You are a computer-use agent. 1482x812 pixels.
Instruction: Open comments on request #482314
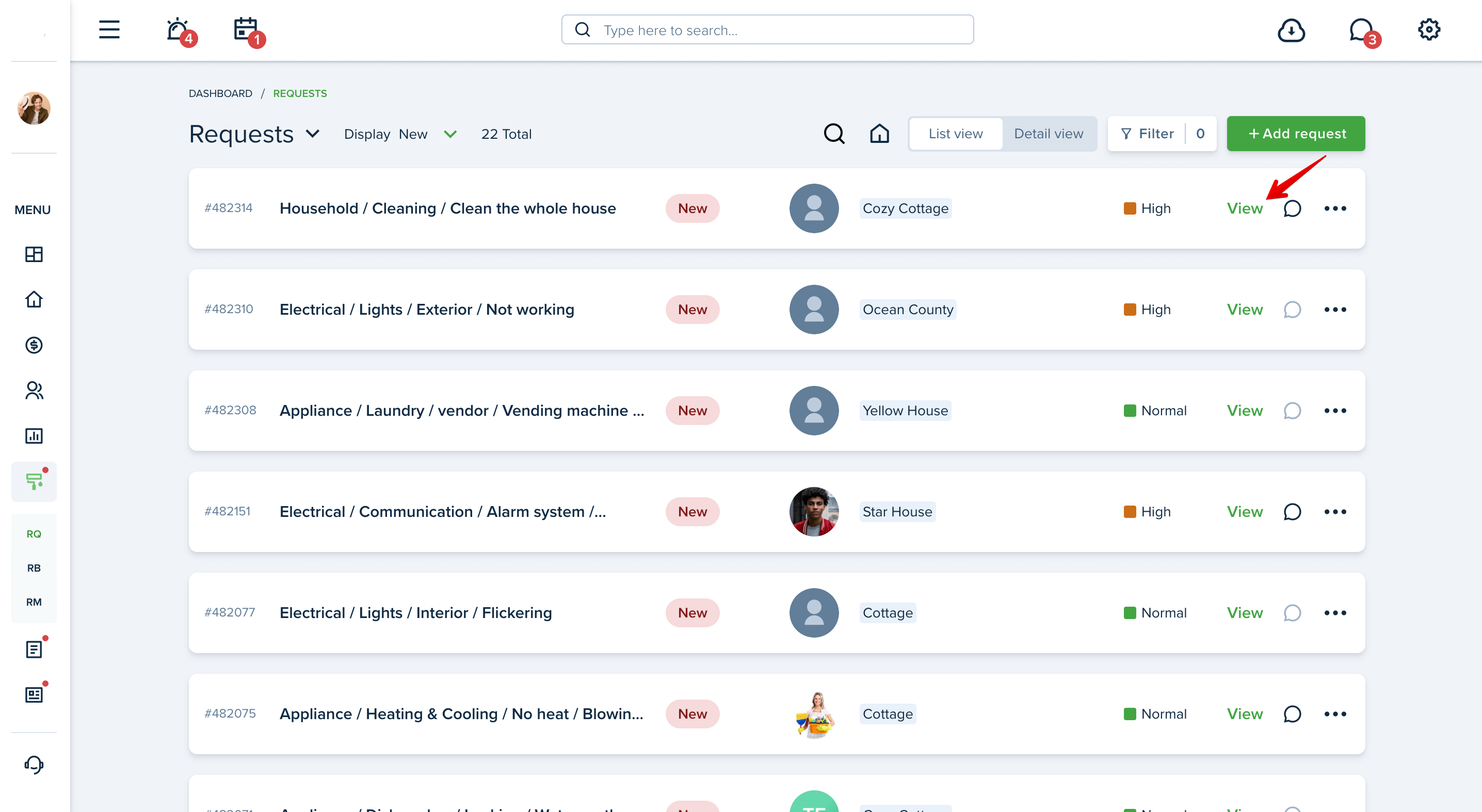tap(1292, 208)
